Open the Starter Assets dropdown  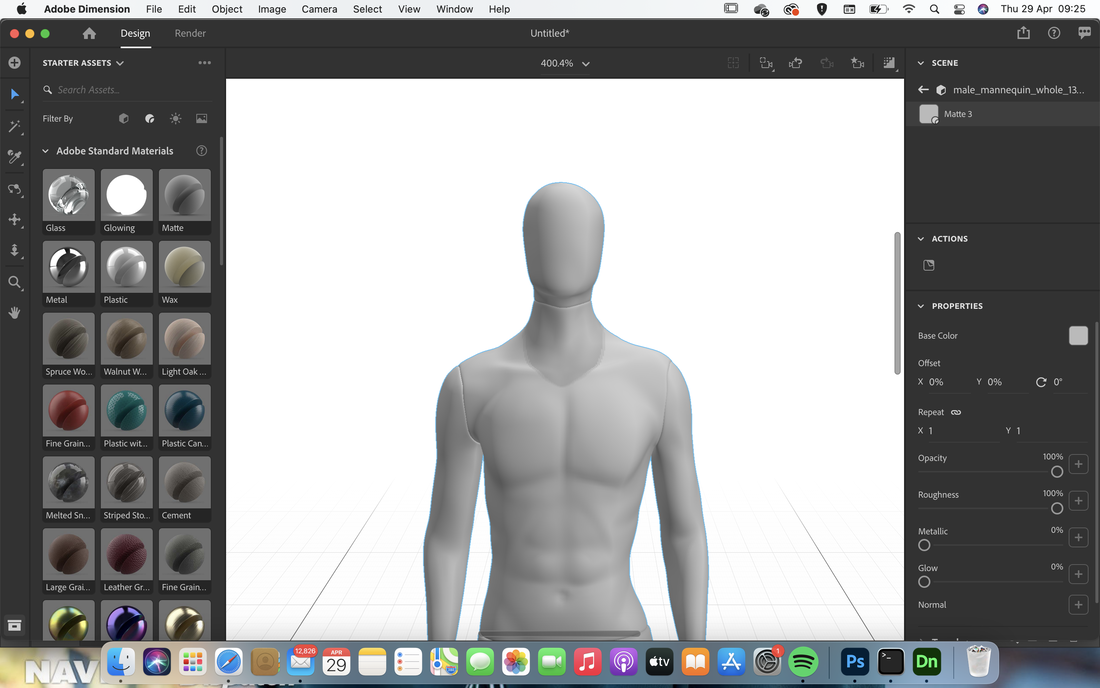coord(83,63)
